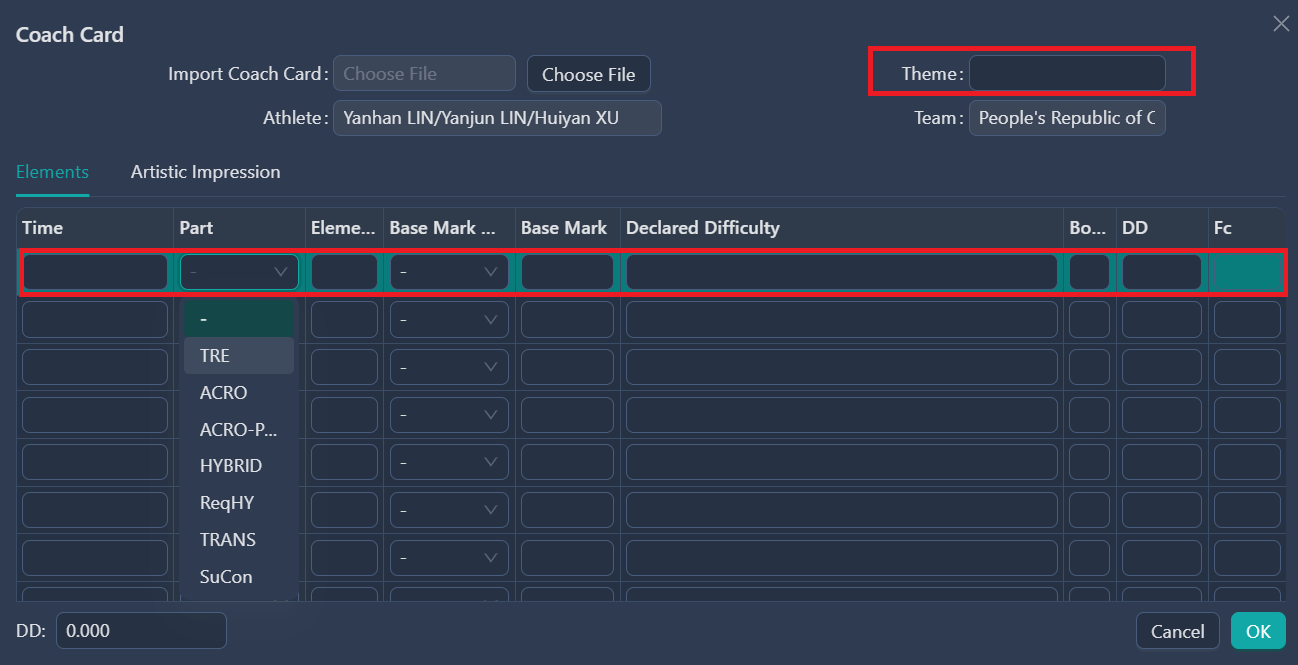The height and width of the screenshot is (665, 1298).
Task: Click first row's DD input field
Action: [x=1162, y=272]
